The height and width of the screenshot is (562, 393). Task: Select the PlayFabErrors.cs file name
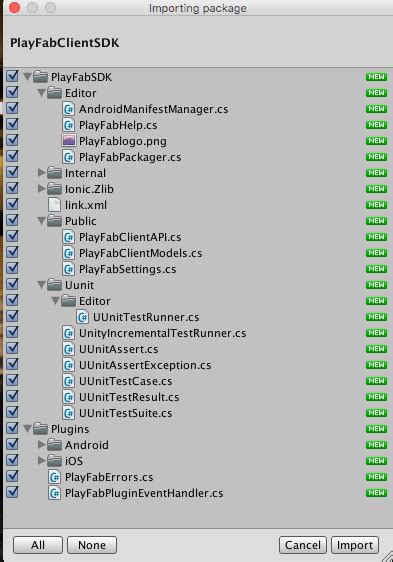pyautogui.click(x=109, y=477)
